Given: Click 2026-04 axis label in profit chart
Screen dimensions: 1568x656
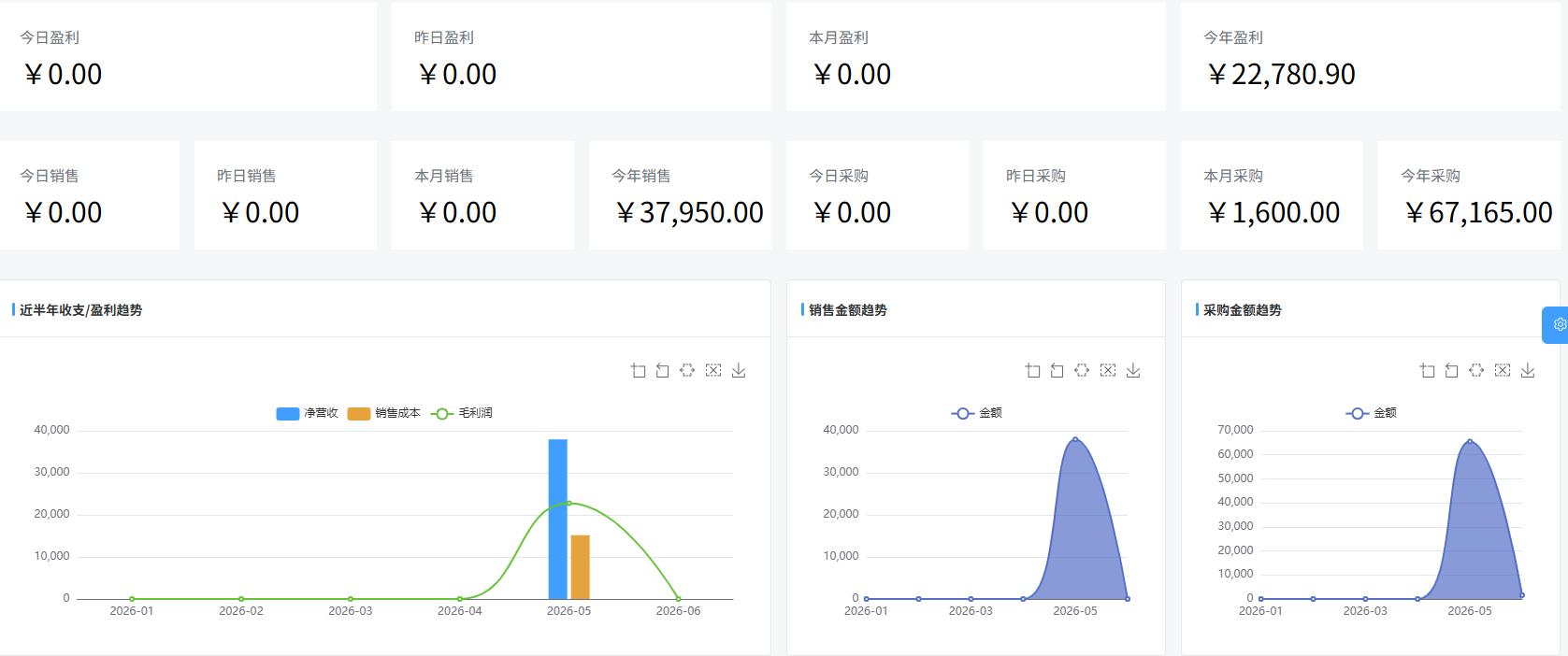Looking at the screenshot, I should pyautogui.click(x=460, y=611).
